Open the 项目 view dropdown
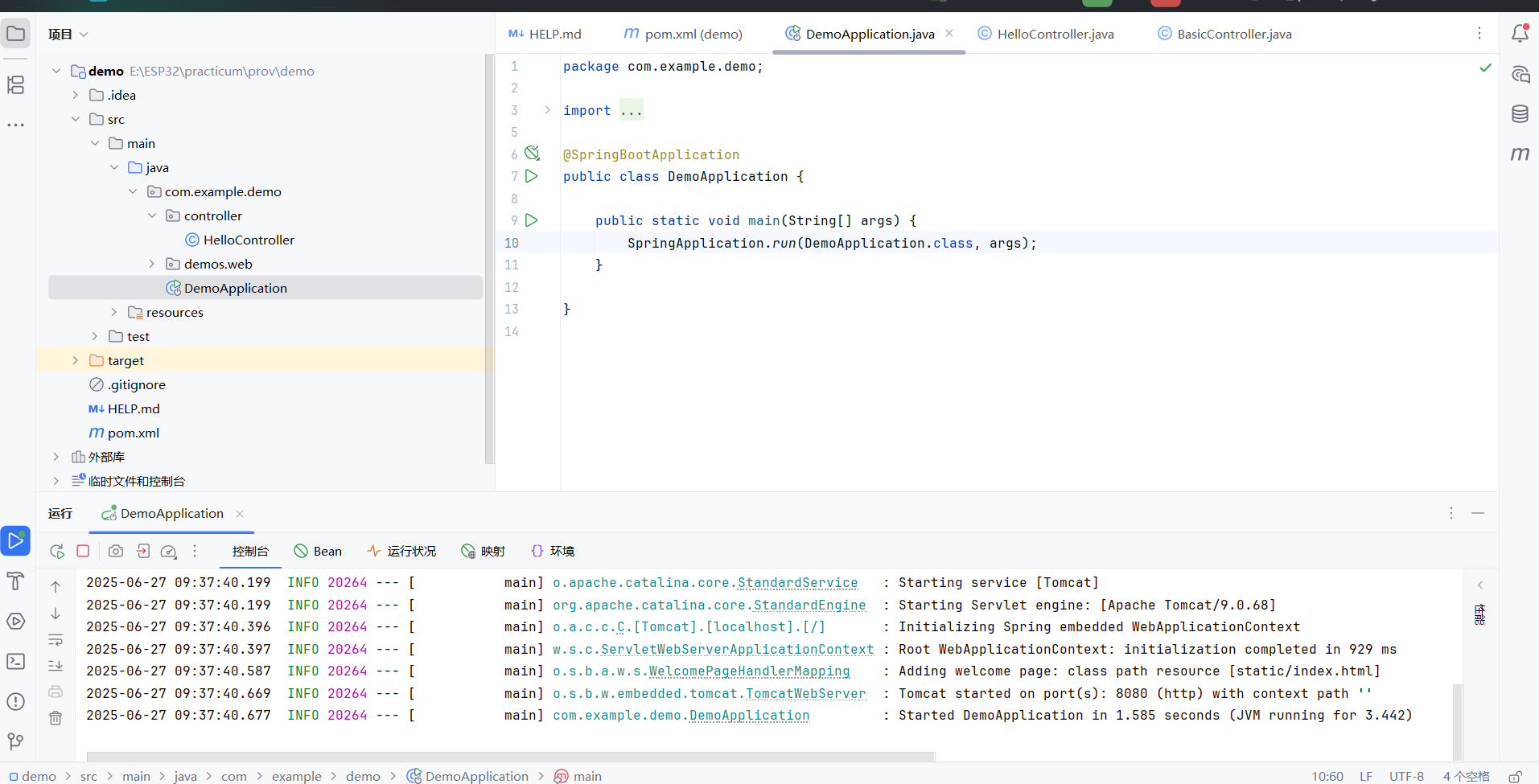This screenshot has width=1539, height=784. tap(68, 34)
